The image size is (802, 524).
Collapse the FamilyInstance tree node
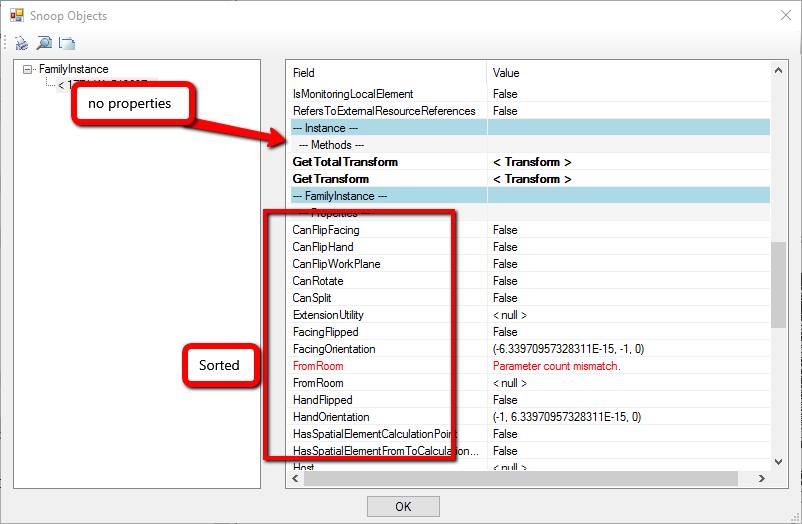(27, 69)
